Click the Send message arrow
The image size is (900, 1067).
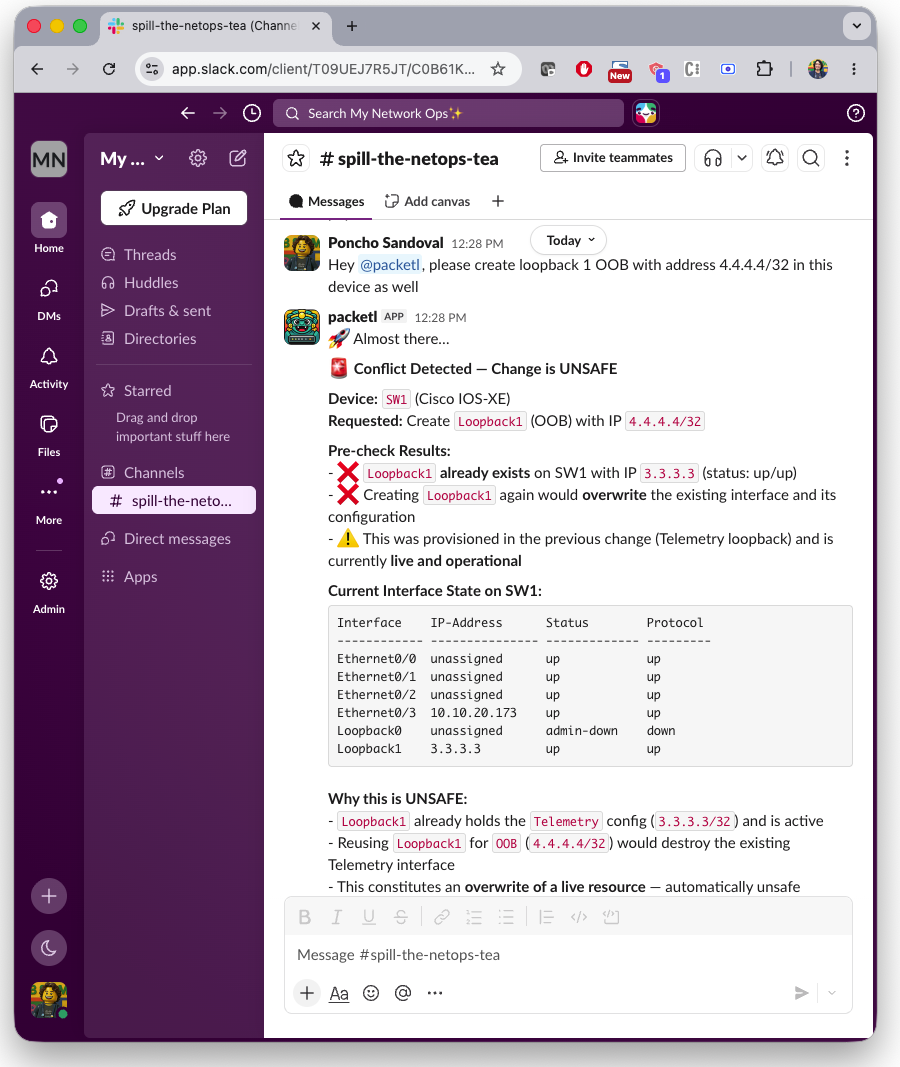pyautogui.click(x=801, y=994)
